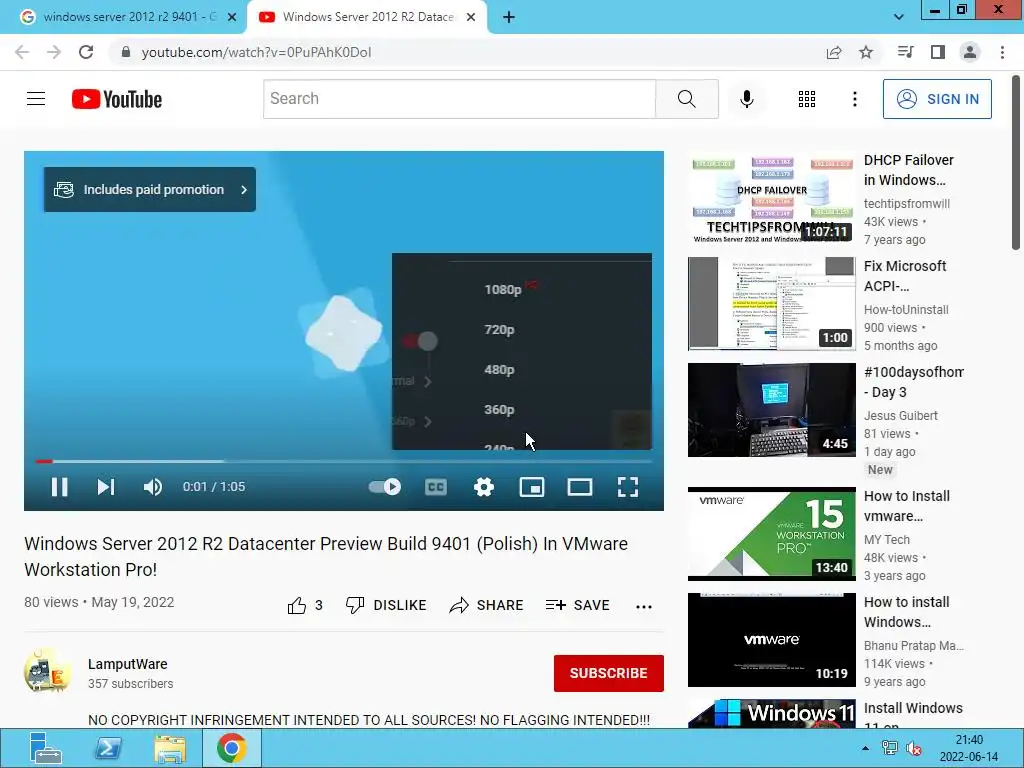Close the Google search tab
The height and width of the screenshot is (768, 1024).
232,17
